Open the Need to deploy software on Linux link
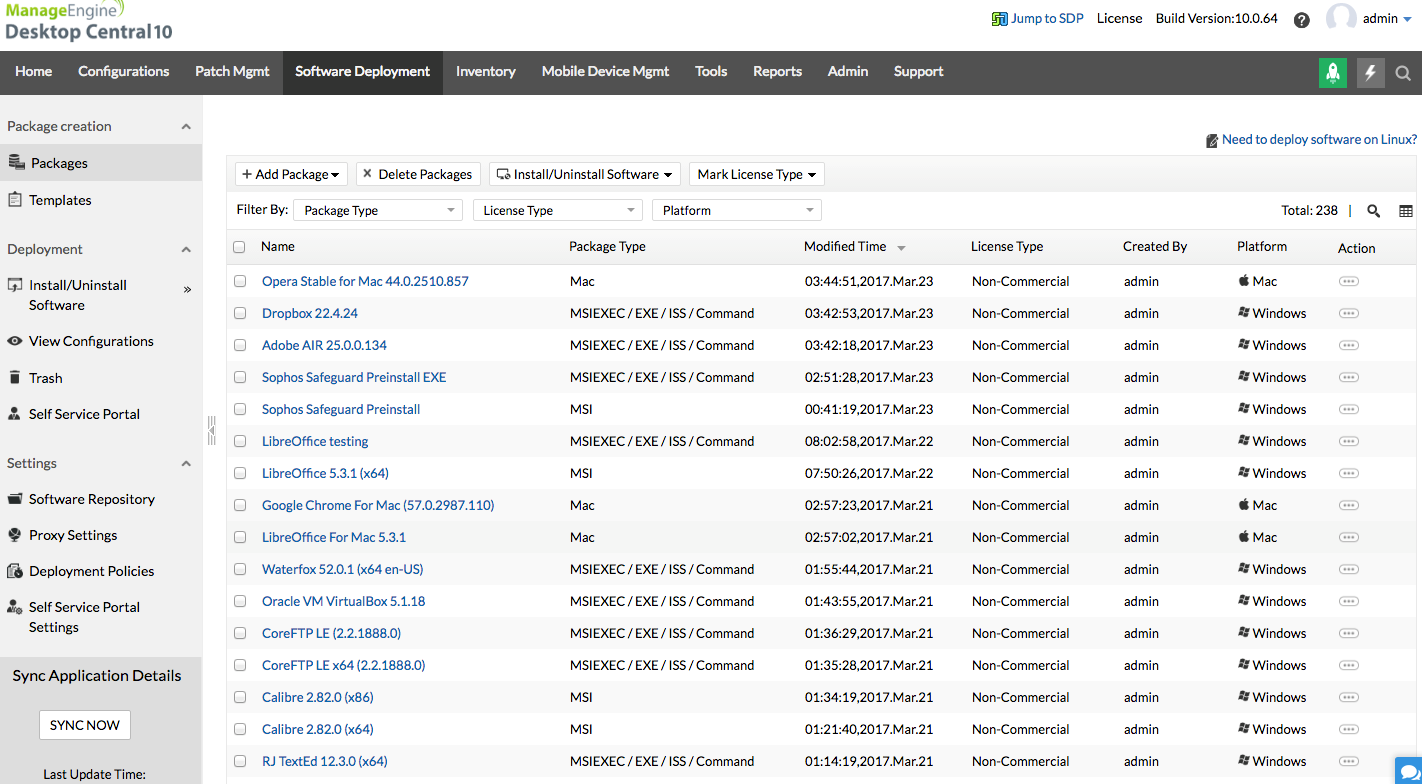This screenshot has width=1422, height=784. point(1318,140)
